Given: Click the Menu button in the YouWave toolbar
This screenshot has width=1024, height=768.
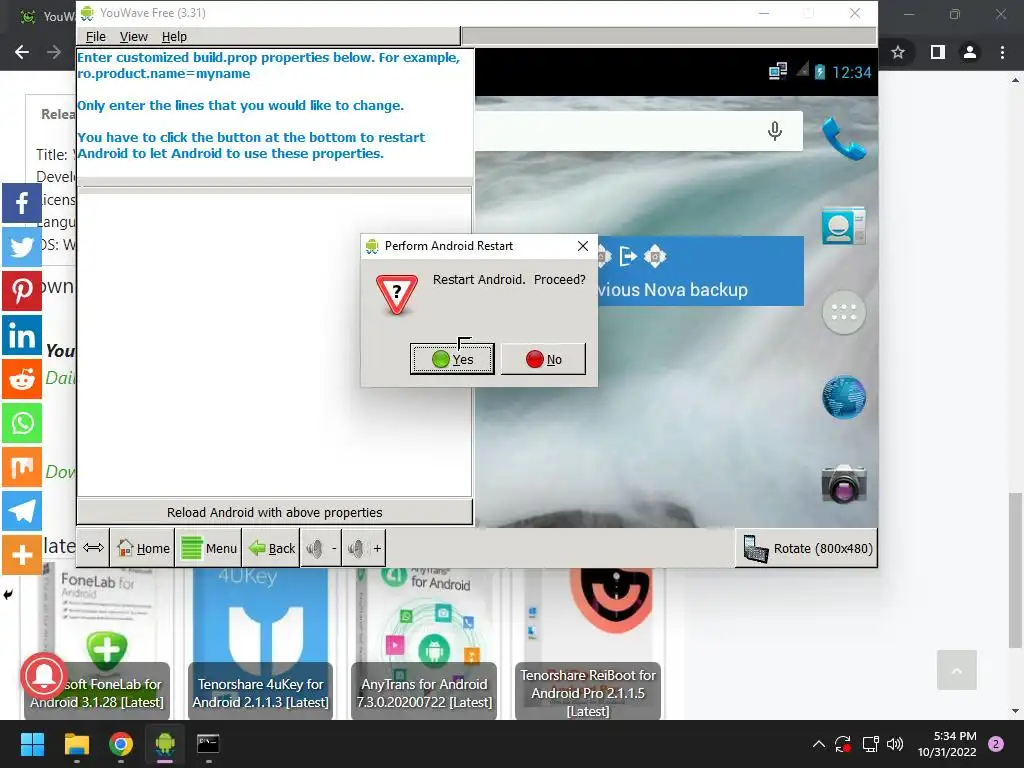Looking at the screenshot, I should [x=209, y=548].
